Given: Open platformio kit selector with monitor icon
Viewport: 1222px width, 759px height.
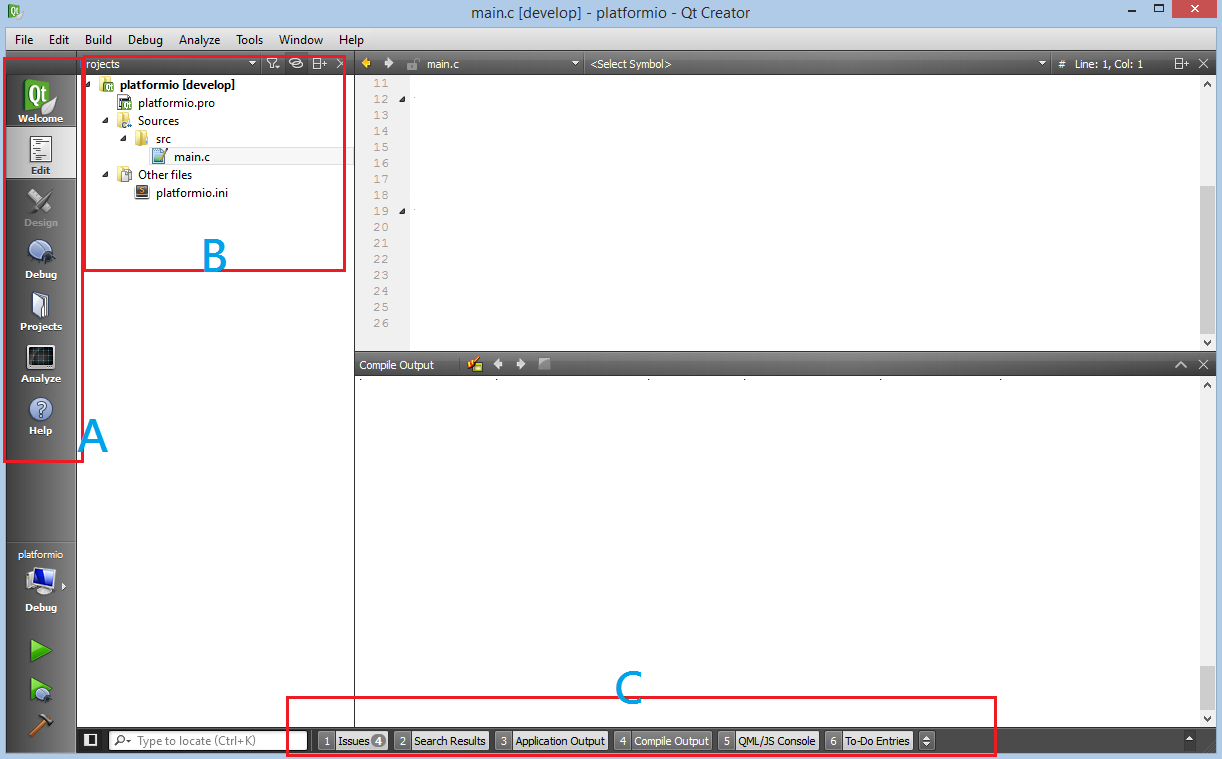Looking at the screenshot, I should coord(40,581).
